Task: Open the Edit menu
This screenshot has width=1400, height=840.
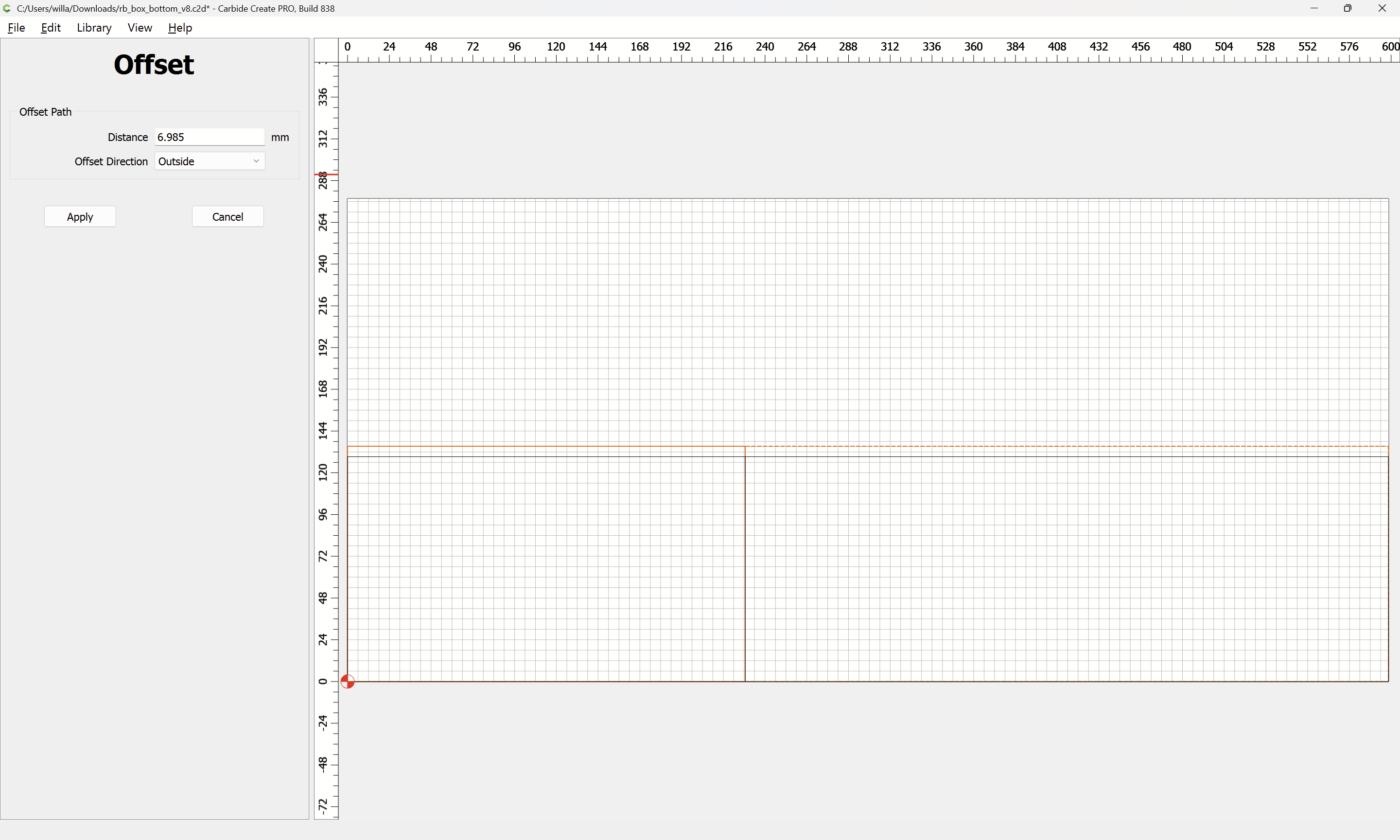Action: [x=51, y=28]
